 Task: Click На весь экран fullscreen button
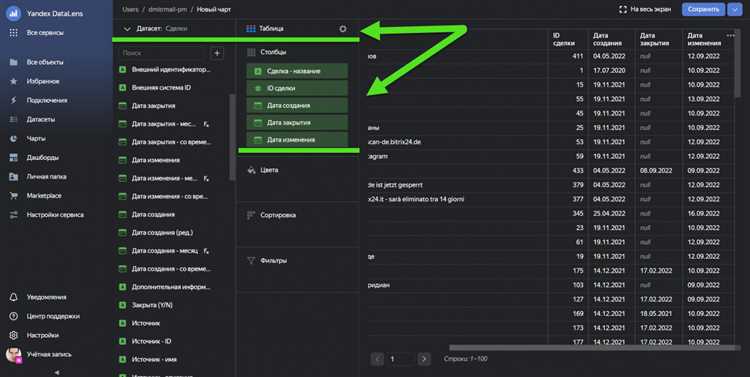(x=645, y=9)
